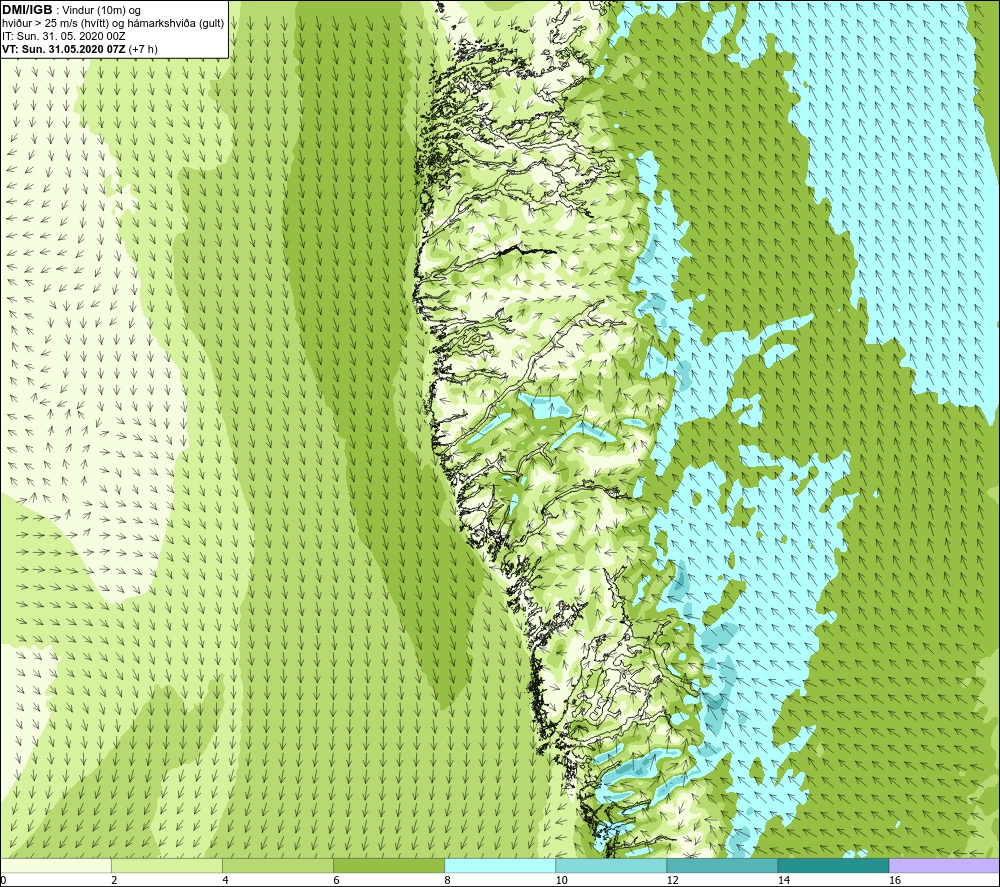Click the legend value label '10'
This screenshot has height=887, width=1000.
coord(561,880)
